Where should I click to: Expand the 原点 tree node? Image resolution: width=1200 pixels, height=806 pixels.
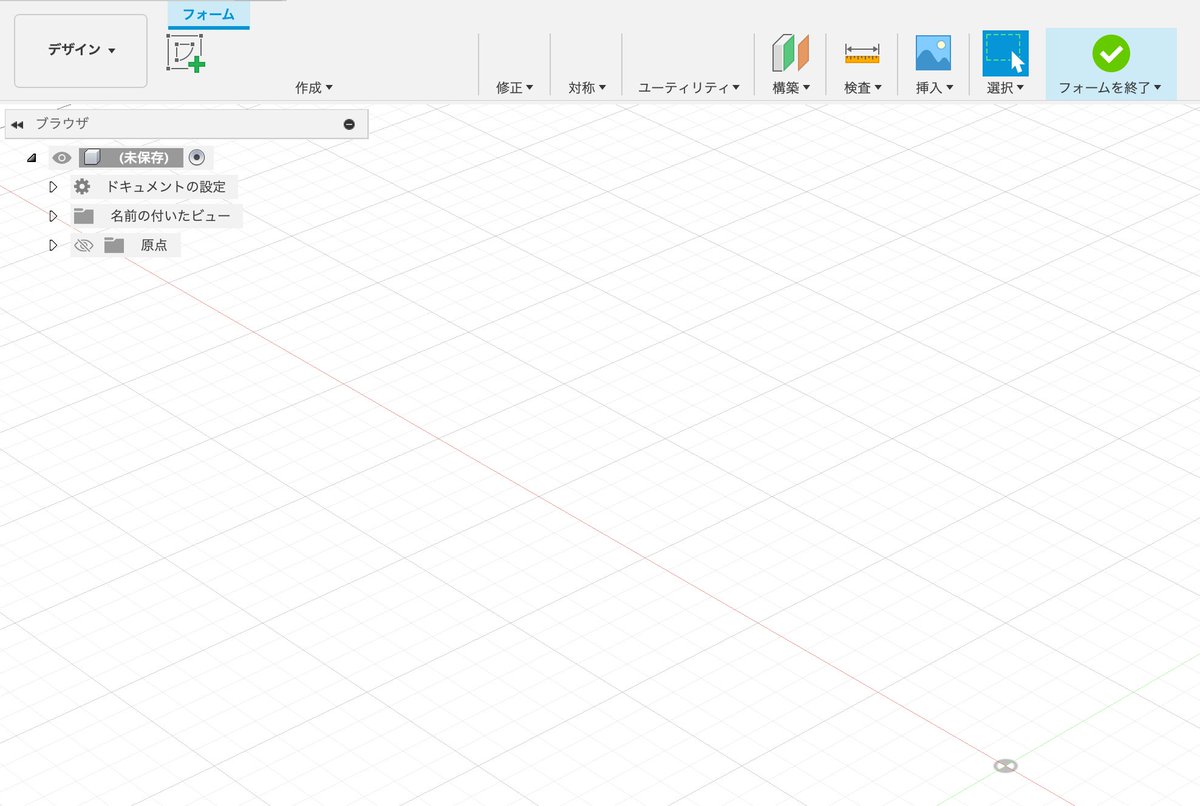point(54,245)
